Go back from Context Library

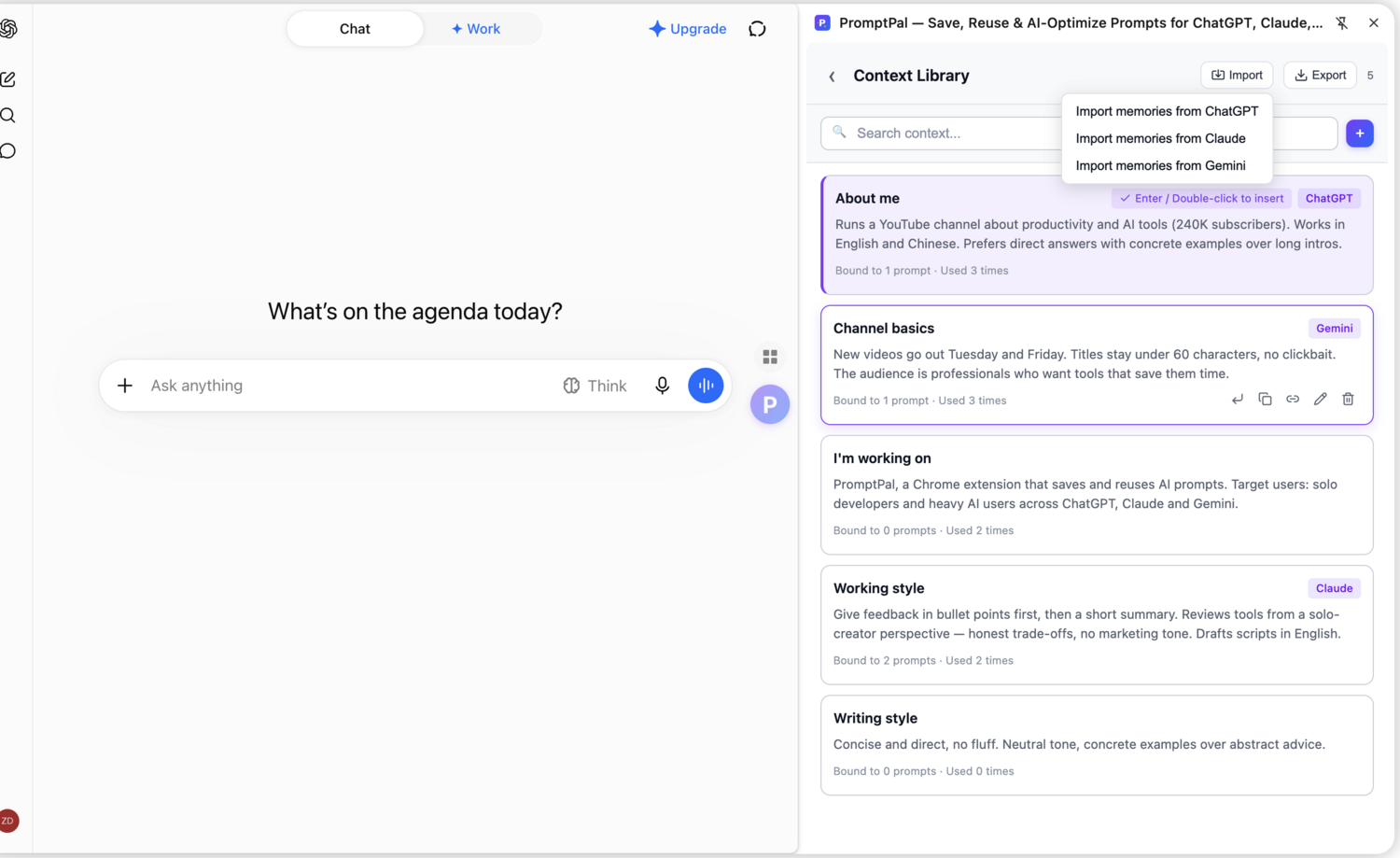pos(832,77)
